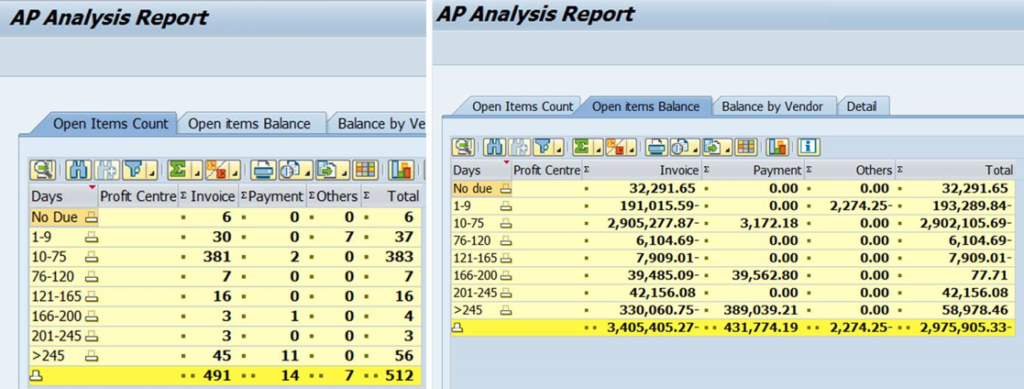Click Total column header in Open items Balance table

coord(955,170)
